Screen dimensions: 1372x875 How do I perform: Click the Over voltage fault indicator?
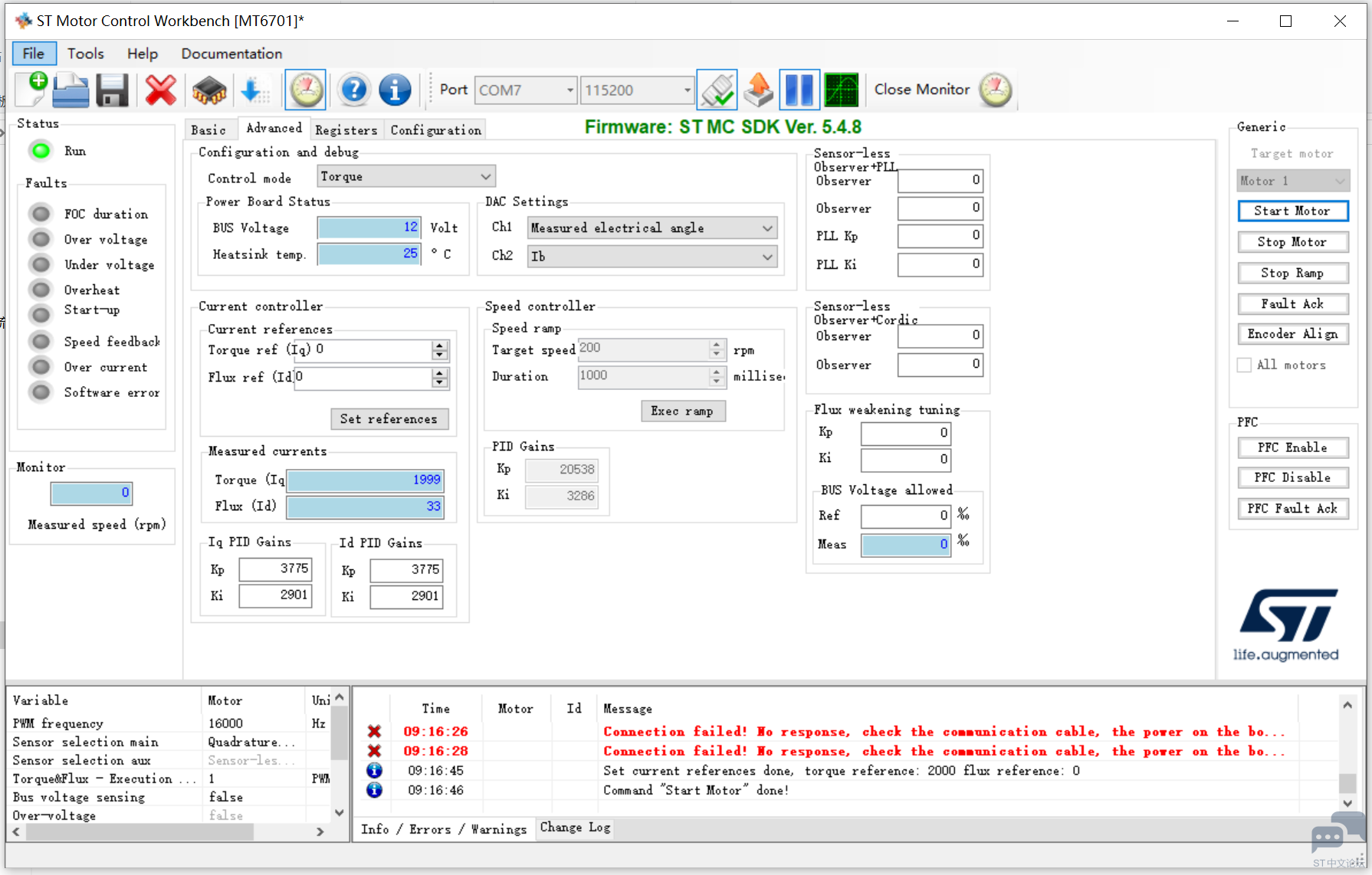pos(41,239)
